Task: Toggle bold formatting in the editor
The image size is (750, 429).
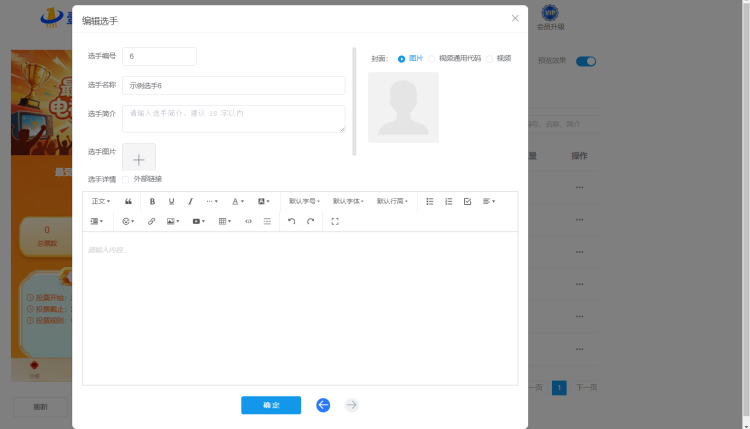Action: (x=152, y=201)
